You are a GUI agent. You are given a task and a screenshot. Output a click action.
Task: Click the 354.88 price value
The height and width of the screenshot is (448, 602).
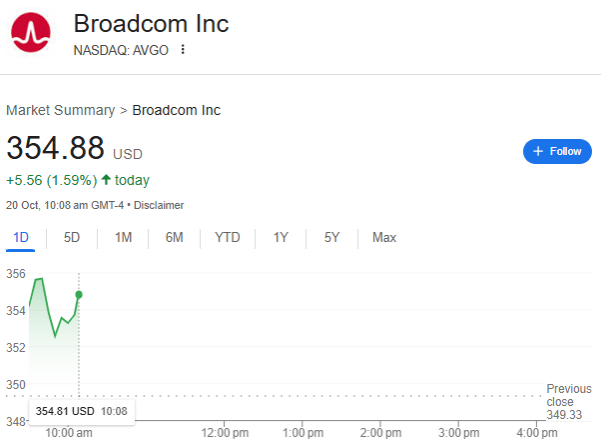click(55, 148)
